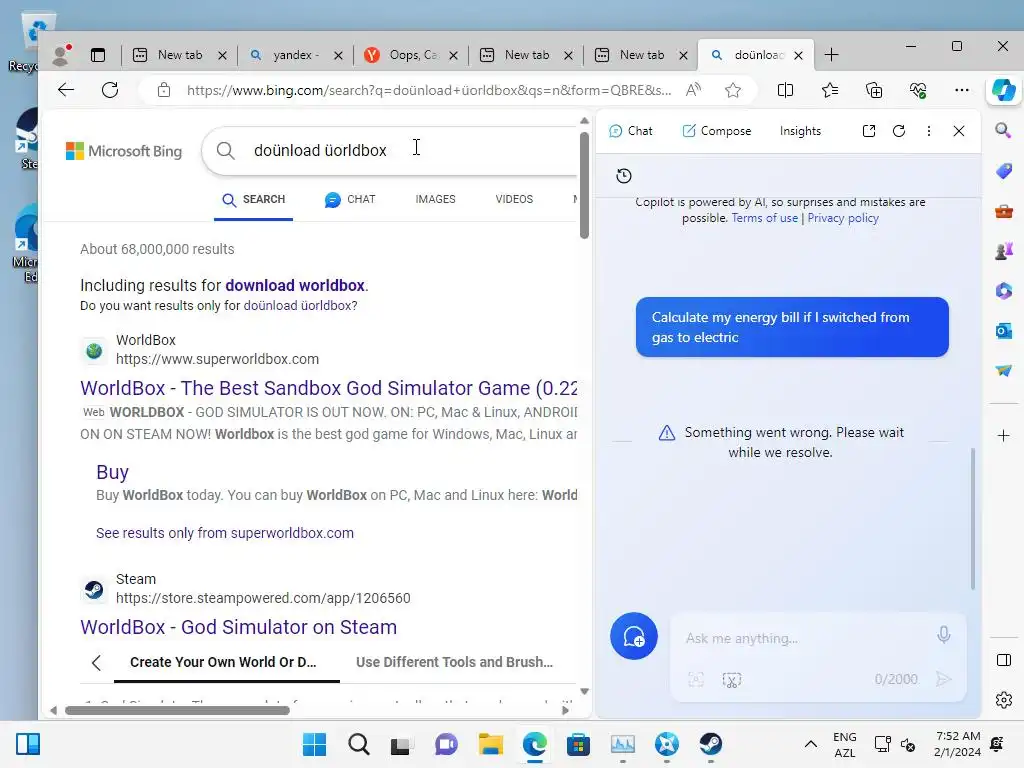
Task: Open the Windows Start button
Action: tap(314, 744)
